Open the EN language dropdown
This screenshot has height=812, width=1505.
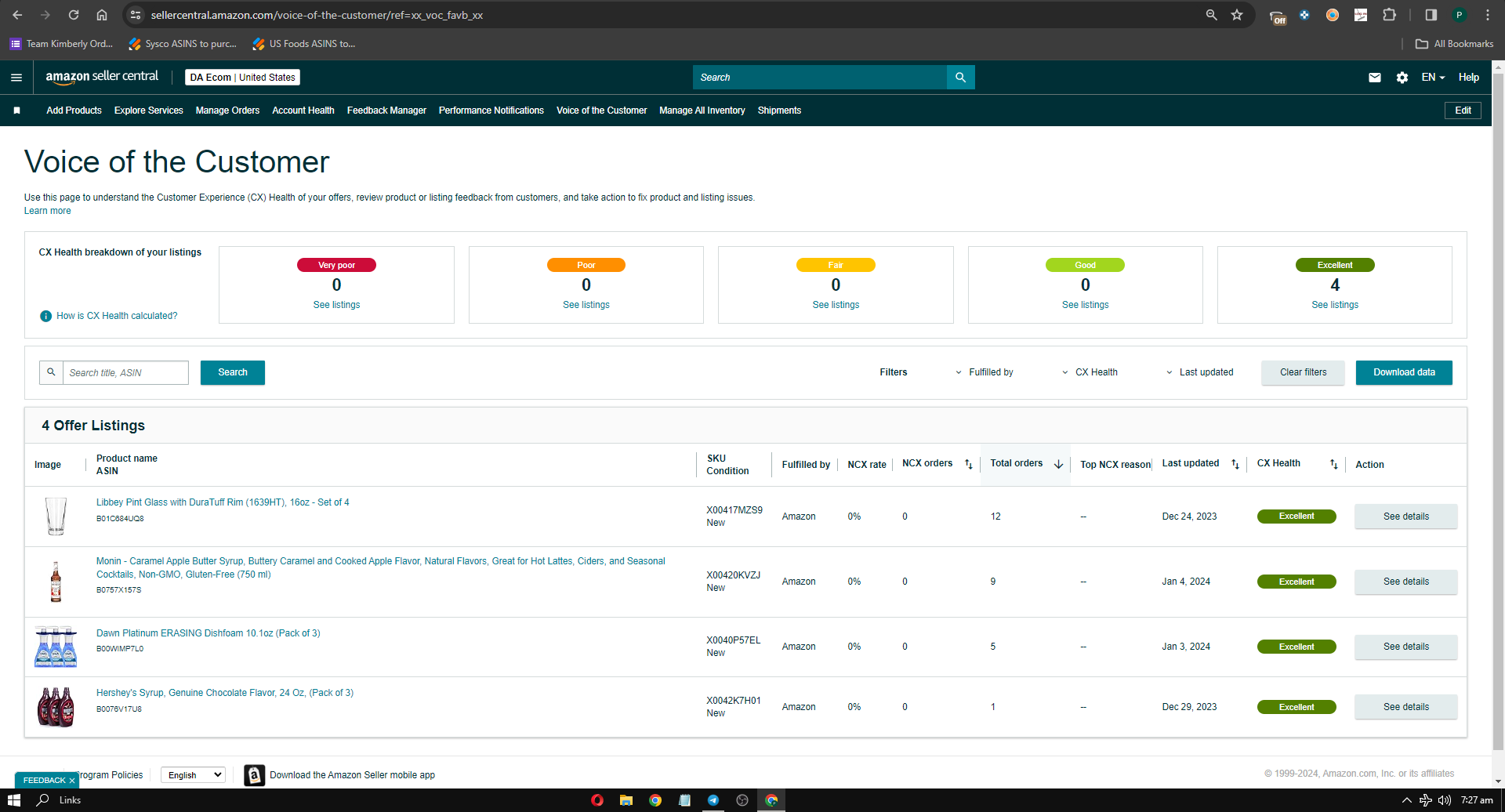click(x=1433, y=78)
